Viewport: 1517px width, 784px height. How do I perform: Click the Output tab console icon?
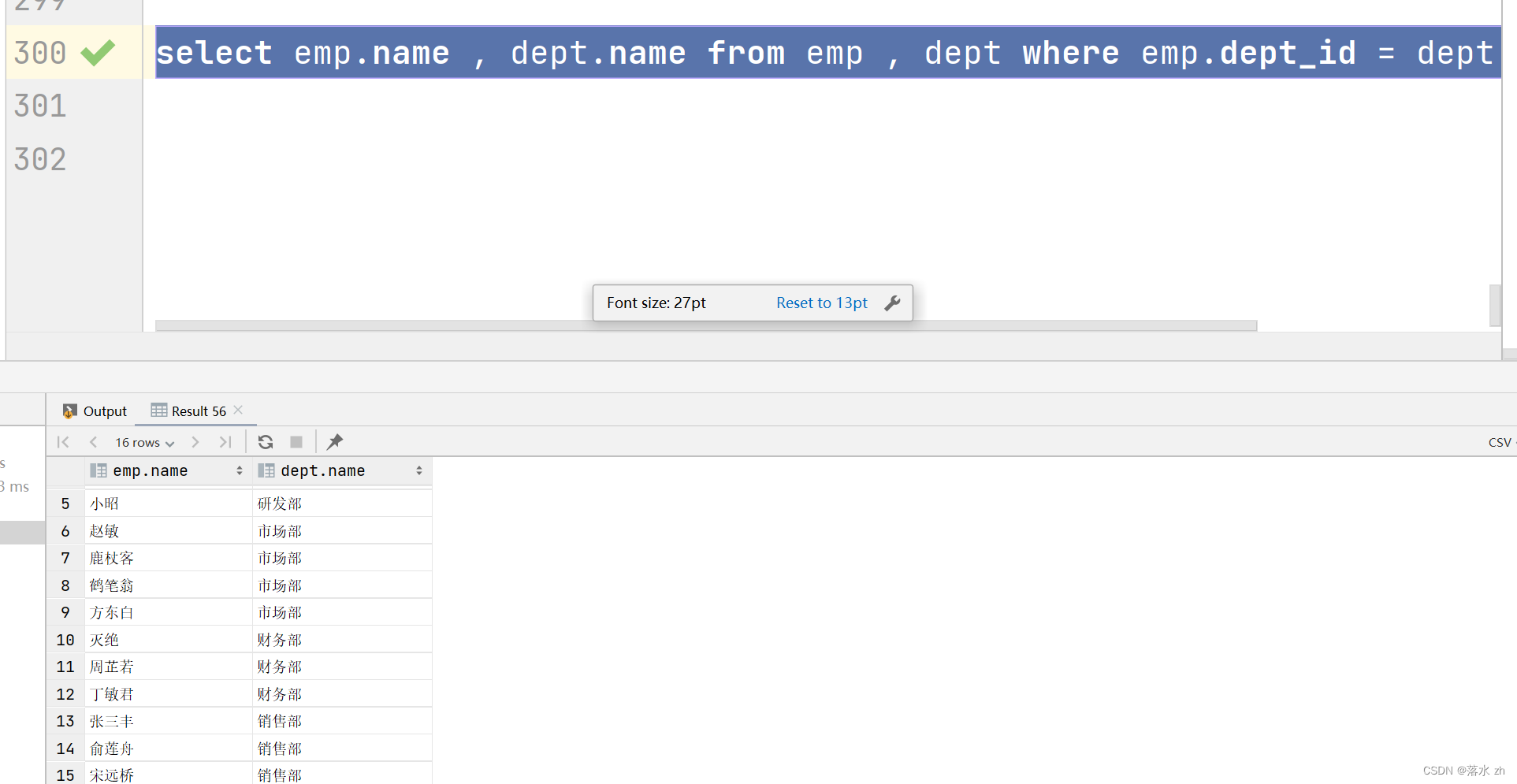[x=69, y=411]
